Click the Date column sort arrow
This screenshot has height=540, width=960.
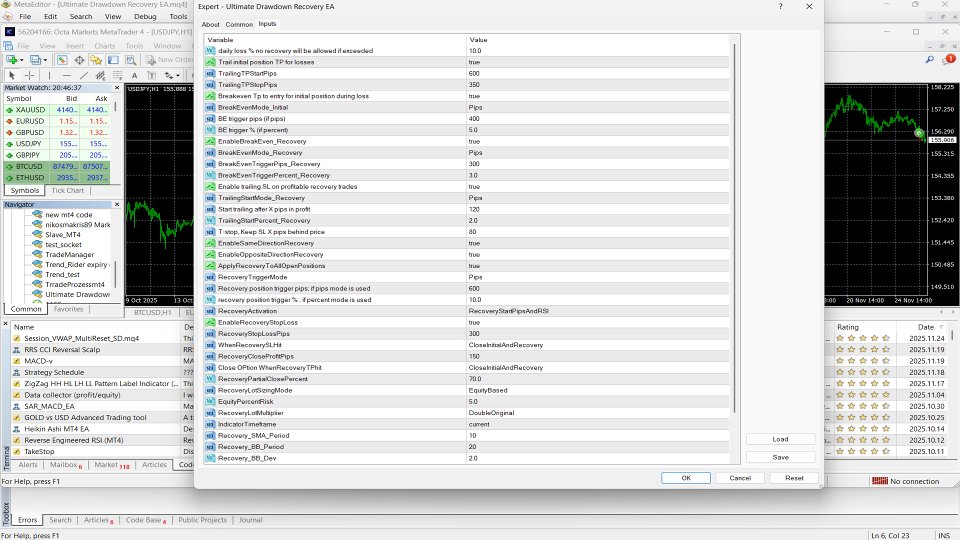pos(942,327)
